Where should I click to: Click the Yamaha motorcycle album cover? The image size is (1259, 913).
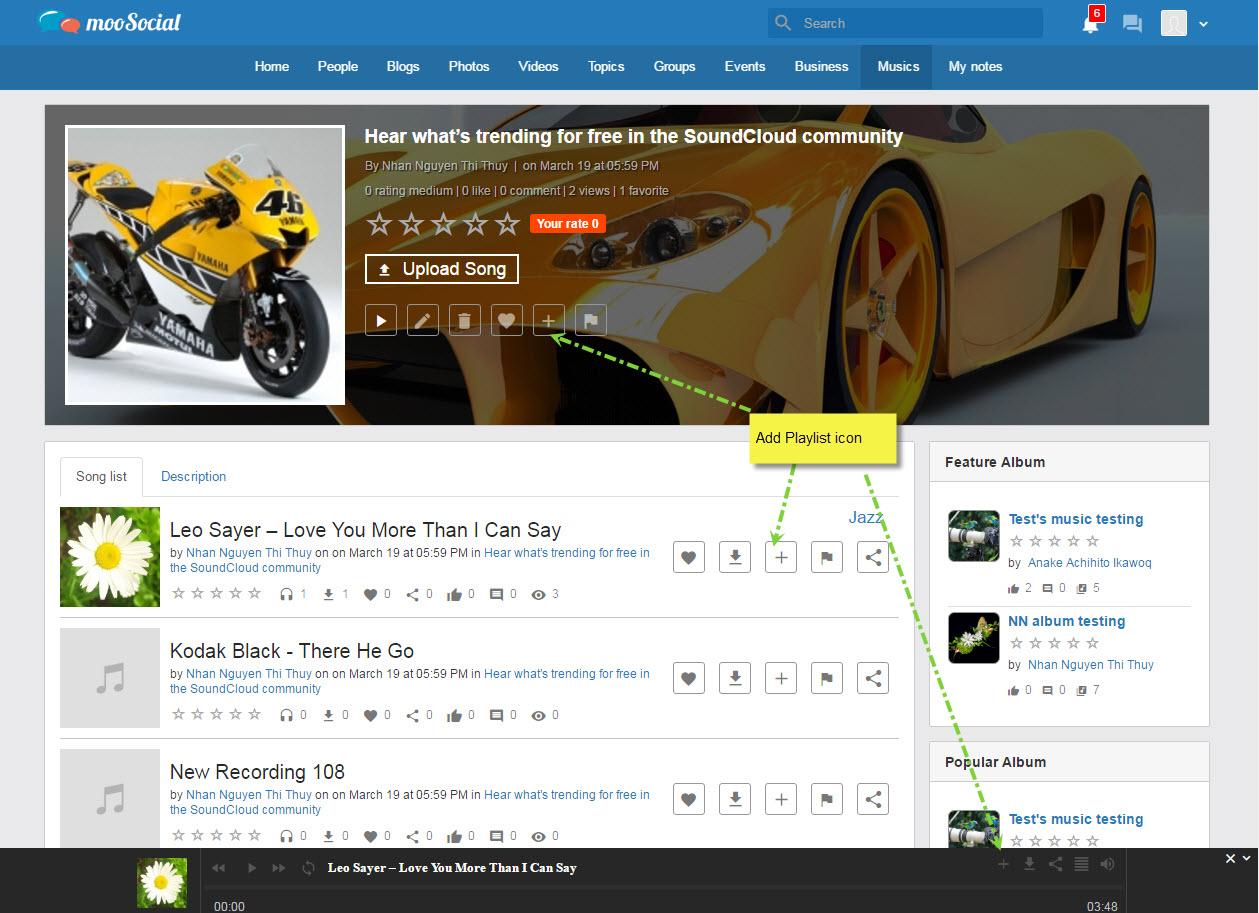[205, 265]
